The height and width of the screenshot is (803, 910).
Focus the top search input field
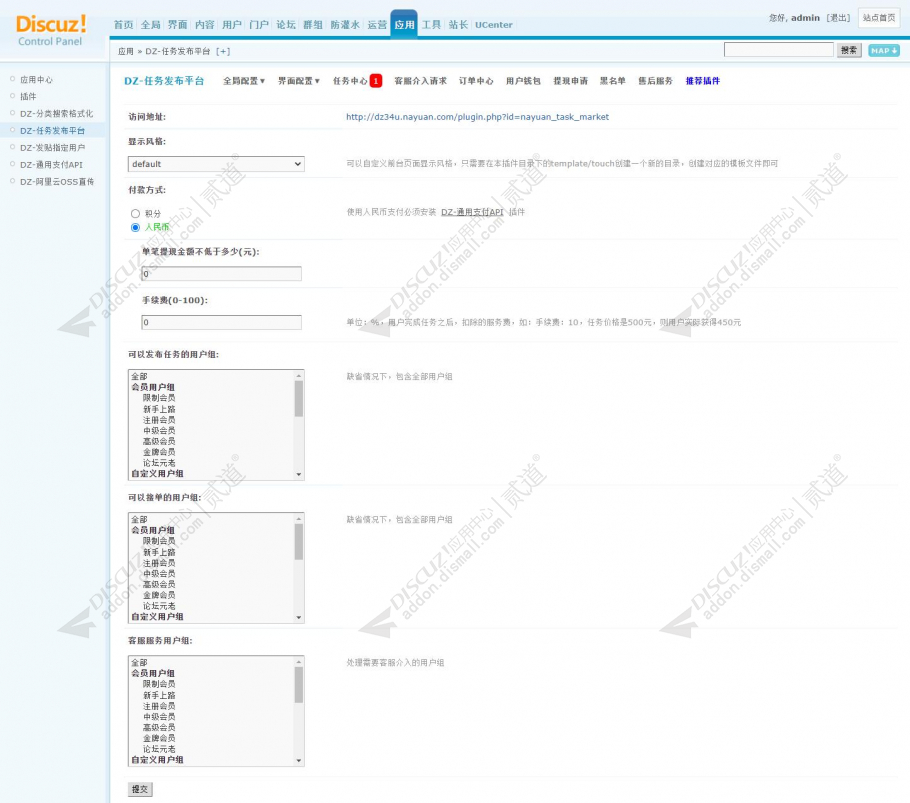pyautogui.click(x=779, y=50)
